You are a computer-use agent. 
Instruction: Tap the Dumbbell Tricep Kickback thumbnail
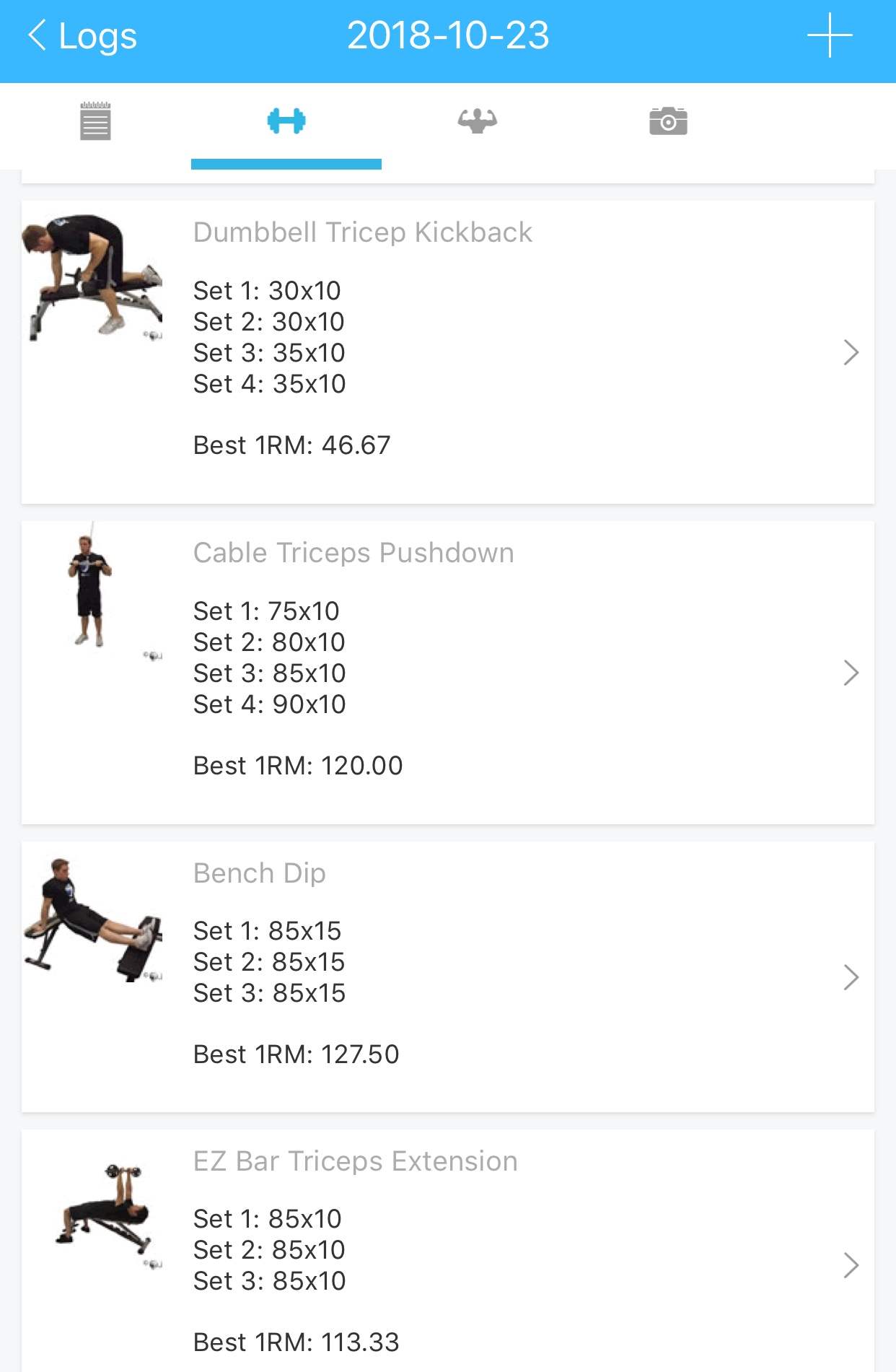point(92,277)
